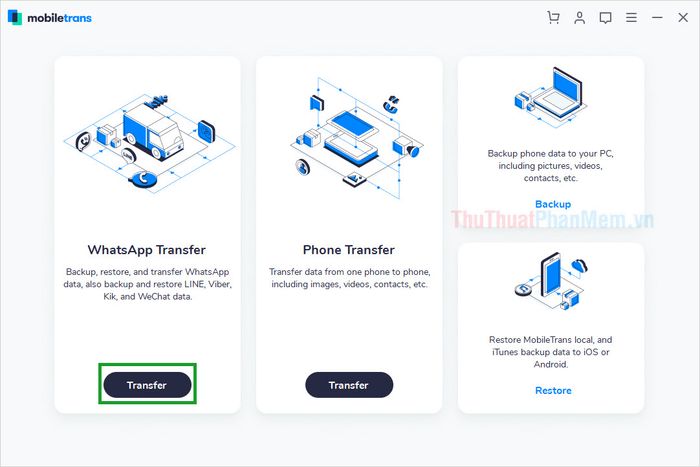
Task: Click WhatsApp backup description text
Action: coord(147,284)
